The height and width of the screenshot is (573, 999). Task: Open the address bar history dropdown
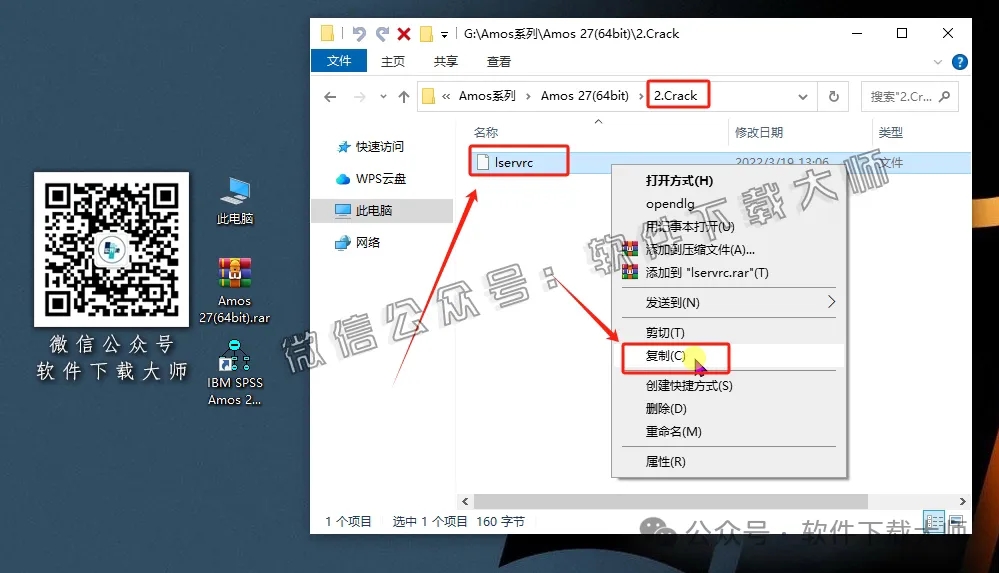(x=803, y=97)
